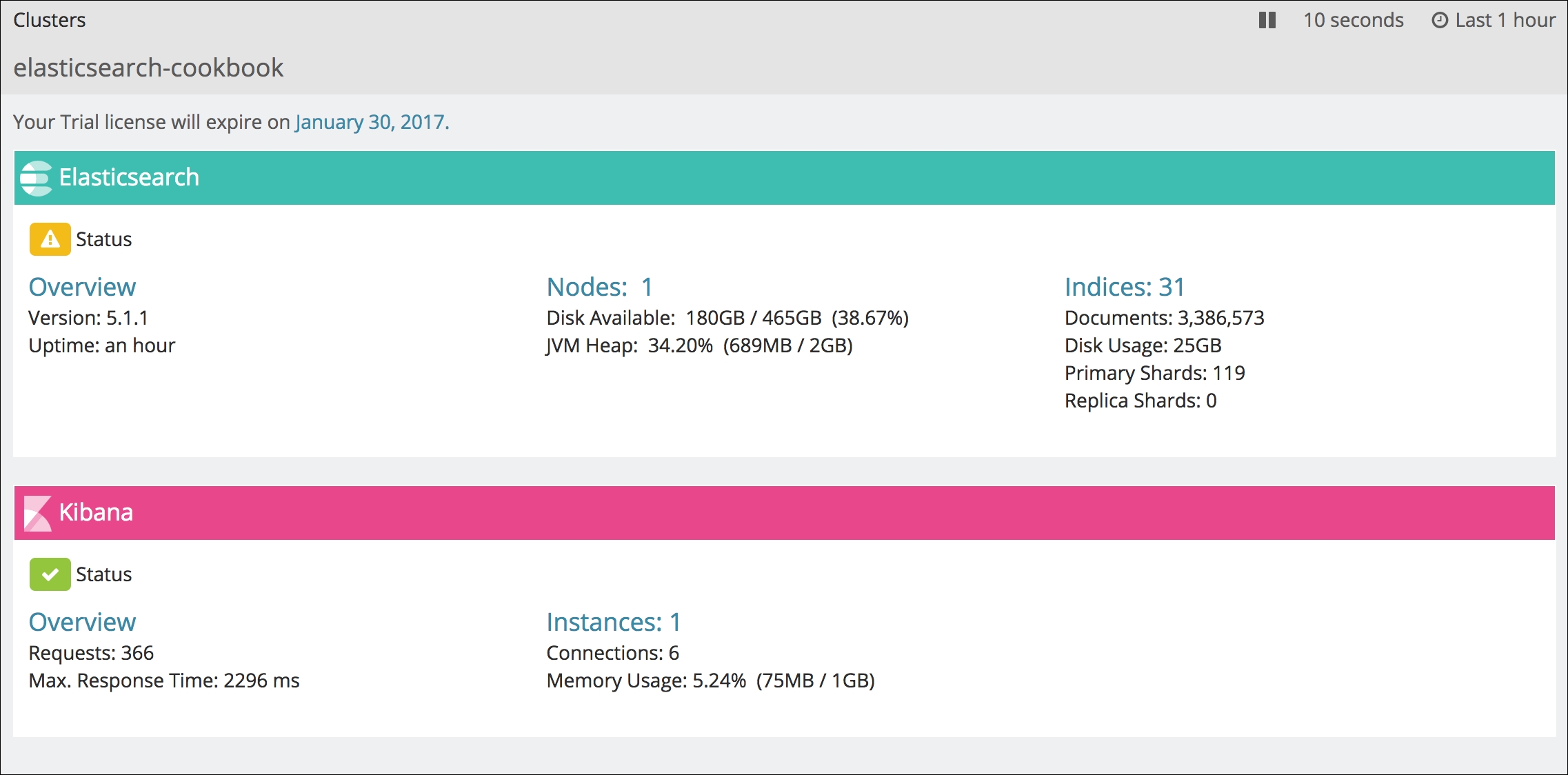Click the Uptime: an hour text
Image resolution: width=1568 pixels, height=775 pixels.
click(x=102, y=345)
